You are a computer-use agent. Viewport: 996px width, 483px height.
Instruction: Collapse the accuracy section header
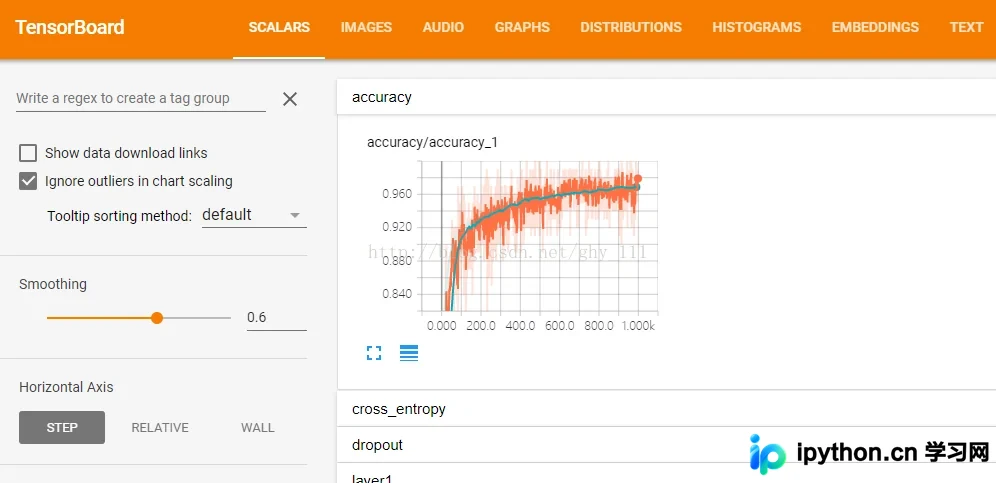coord(666,97)
